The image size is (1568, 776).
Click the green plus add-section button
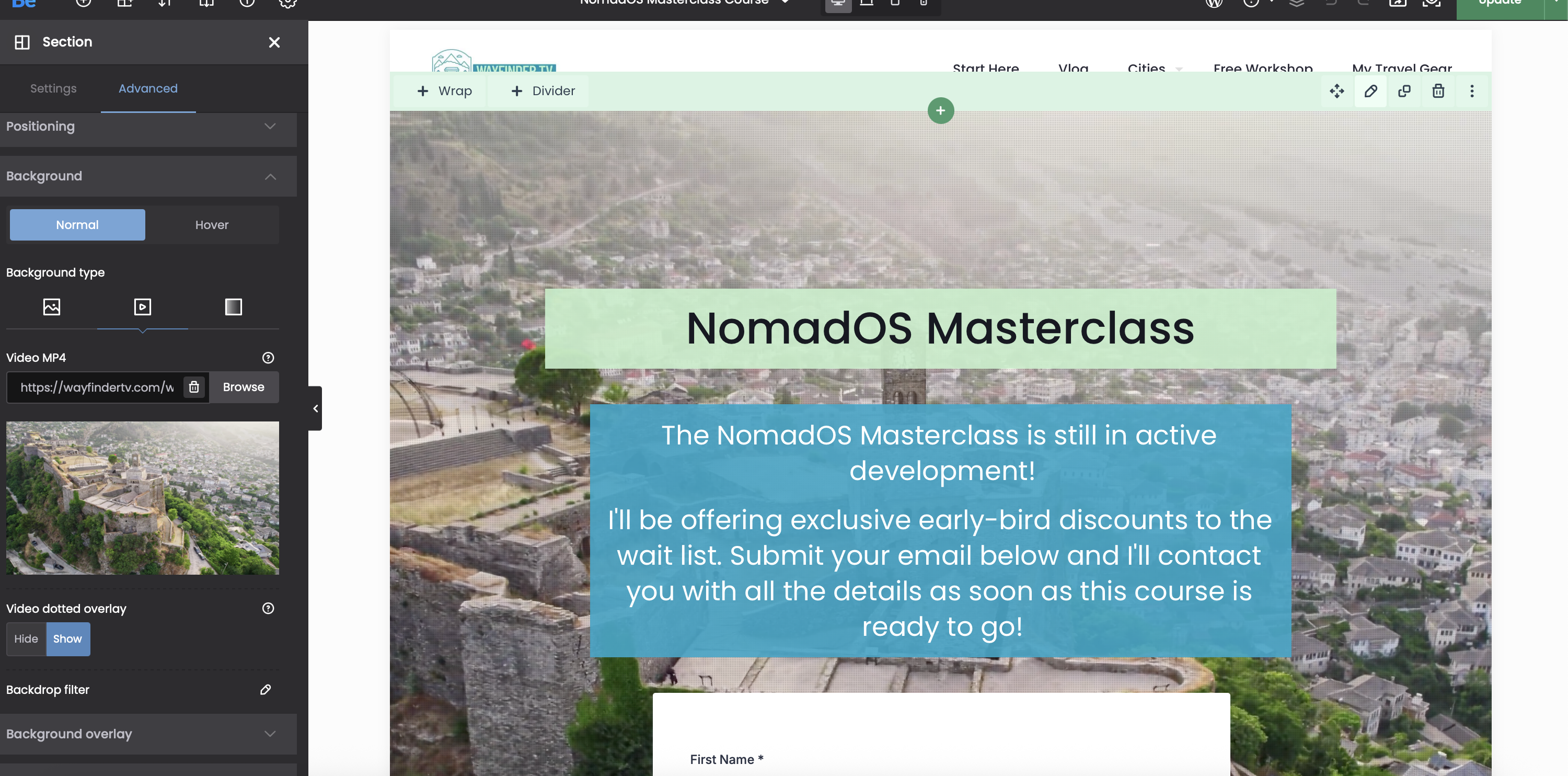coord(940,110)
